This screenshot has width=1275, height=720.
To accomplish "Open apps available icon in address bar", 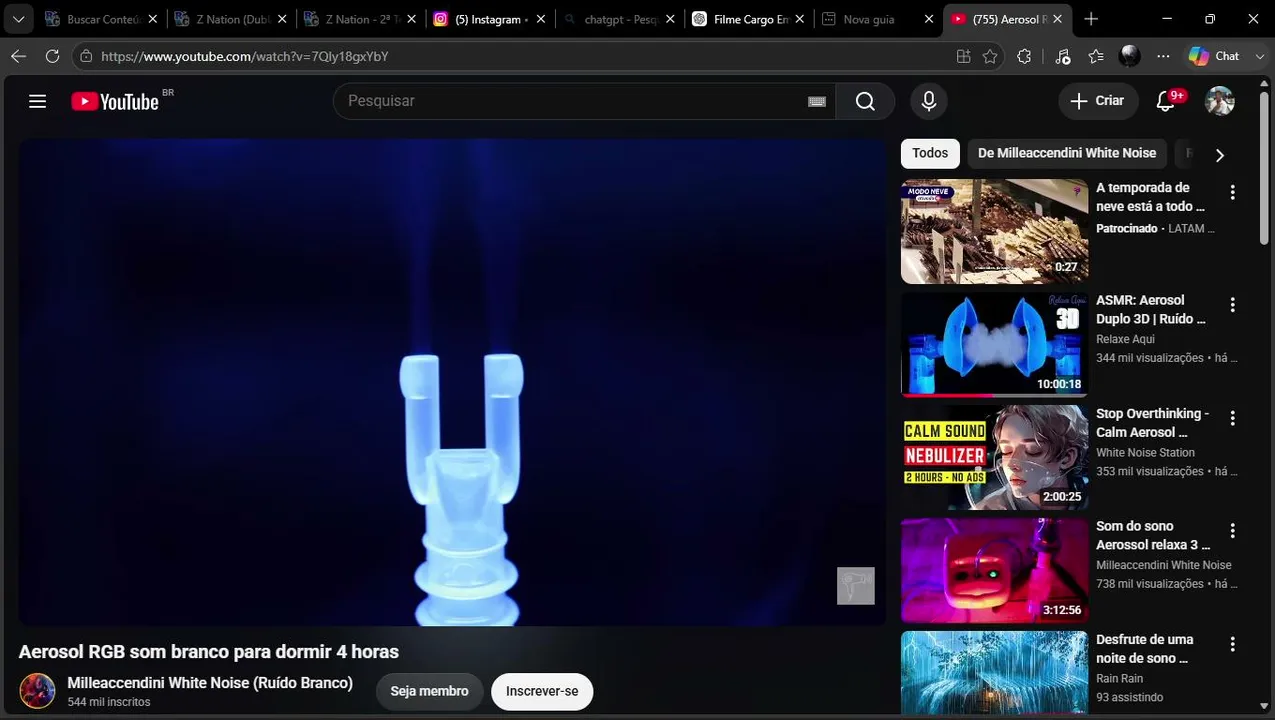I will (x=963, y=56).
